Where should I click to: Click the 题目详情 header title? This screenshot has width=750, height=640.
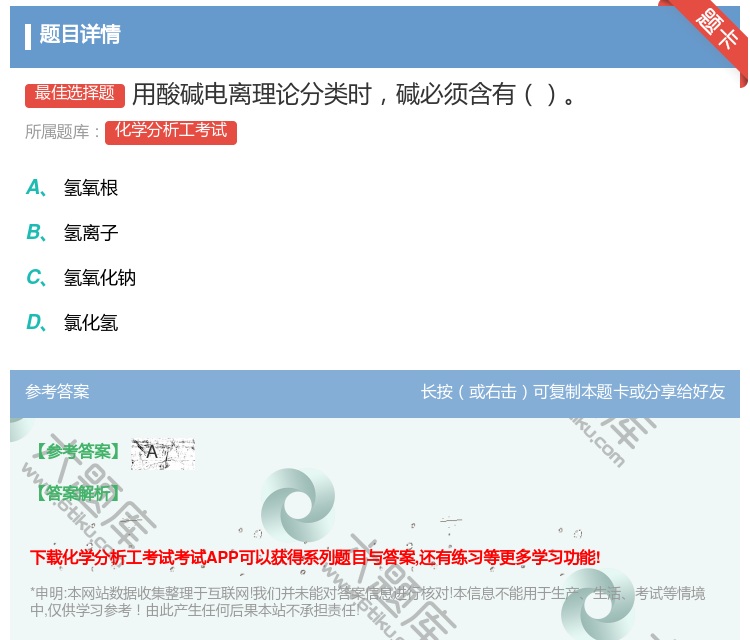[x=80, y=34]
